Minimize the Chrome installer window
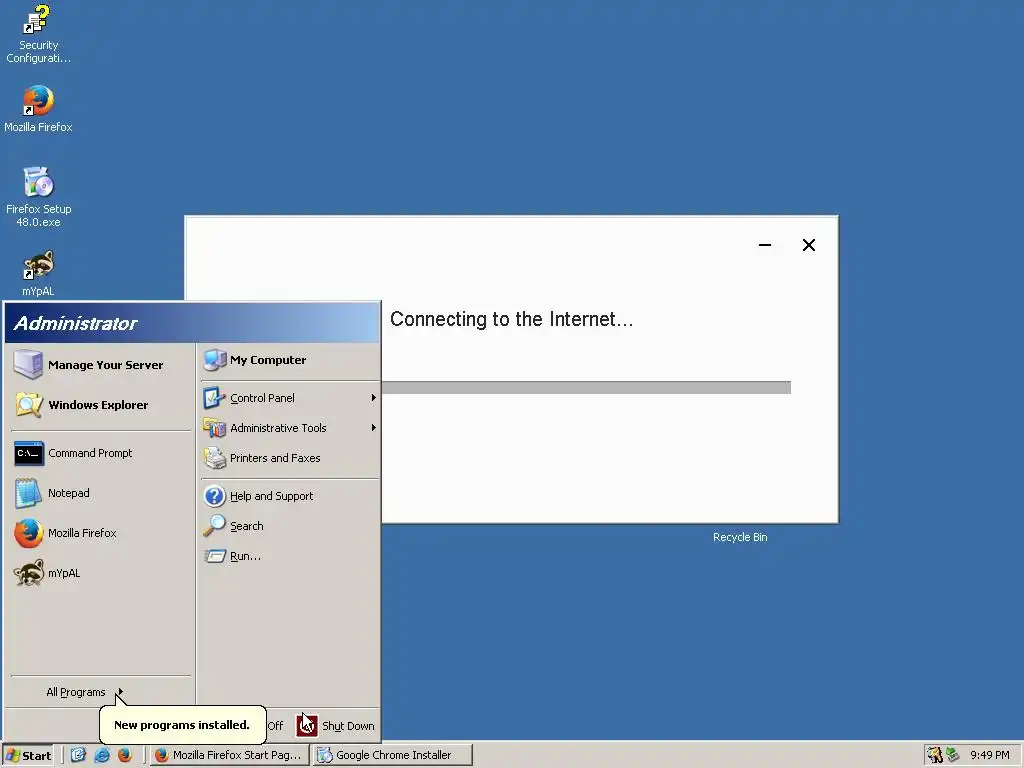1024x768 pixels. [765, 245]
